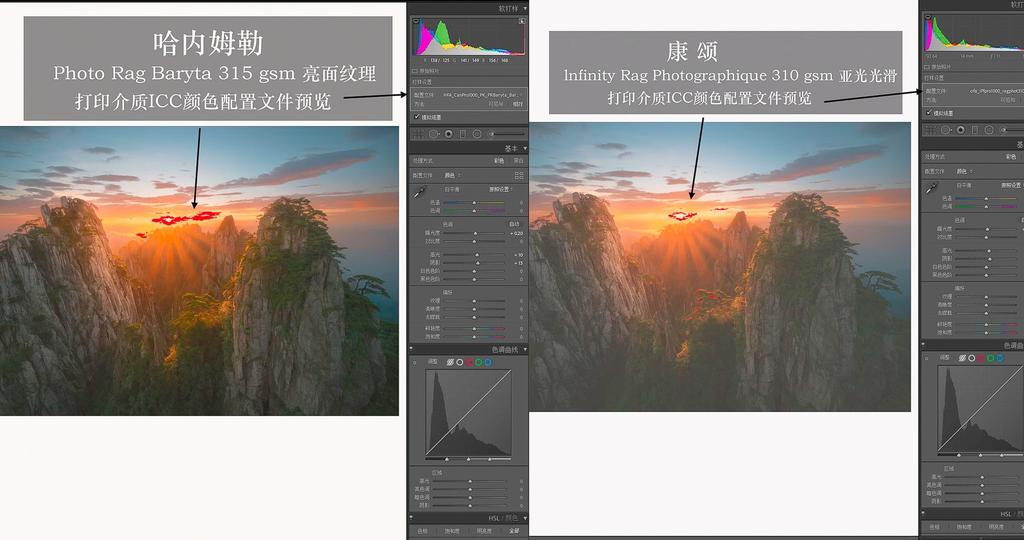Collapse the HSL / 颜色 panel in left panel
The width and height of the screenshot is (1024, 540).
(525, 518)
